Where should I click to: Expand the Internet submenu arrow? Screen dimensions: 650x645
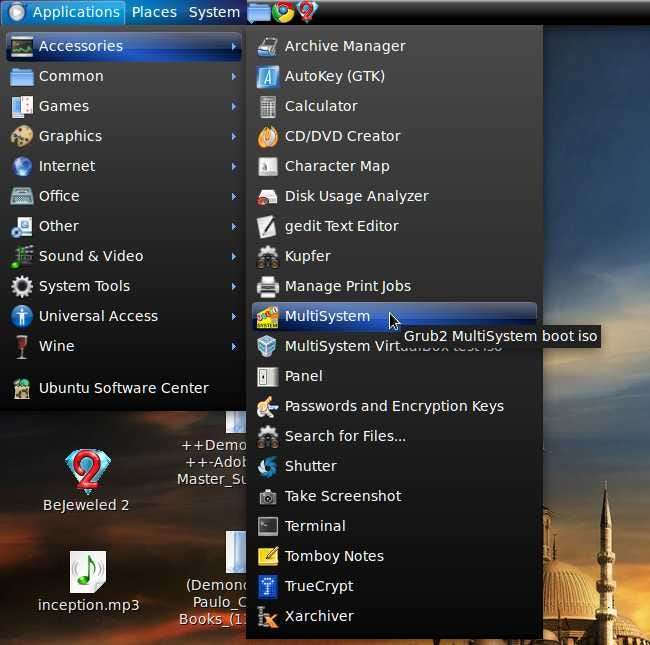[x=234, y=167]
